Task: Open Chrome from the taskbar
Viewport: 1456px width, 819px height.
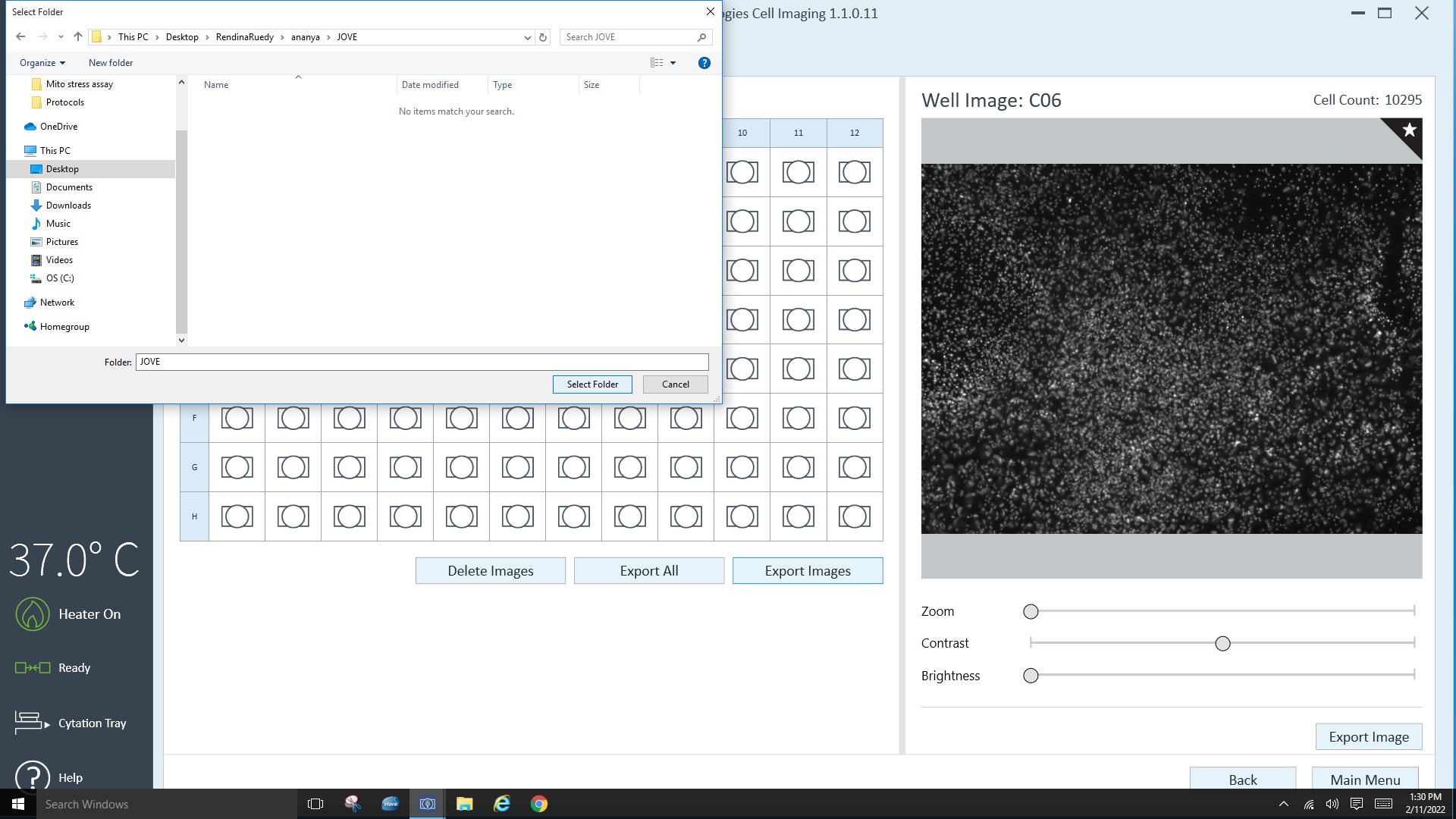Action: [x=538, y=804]
